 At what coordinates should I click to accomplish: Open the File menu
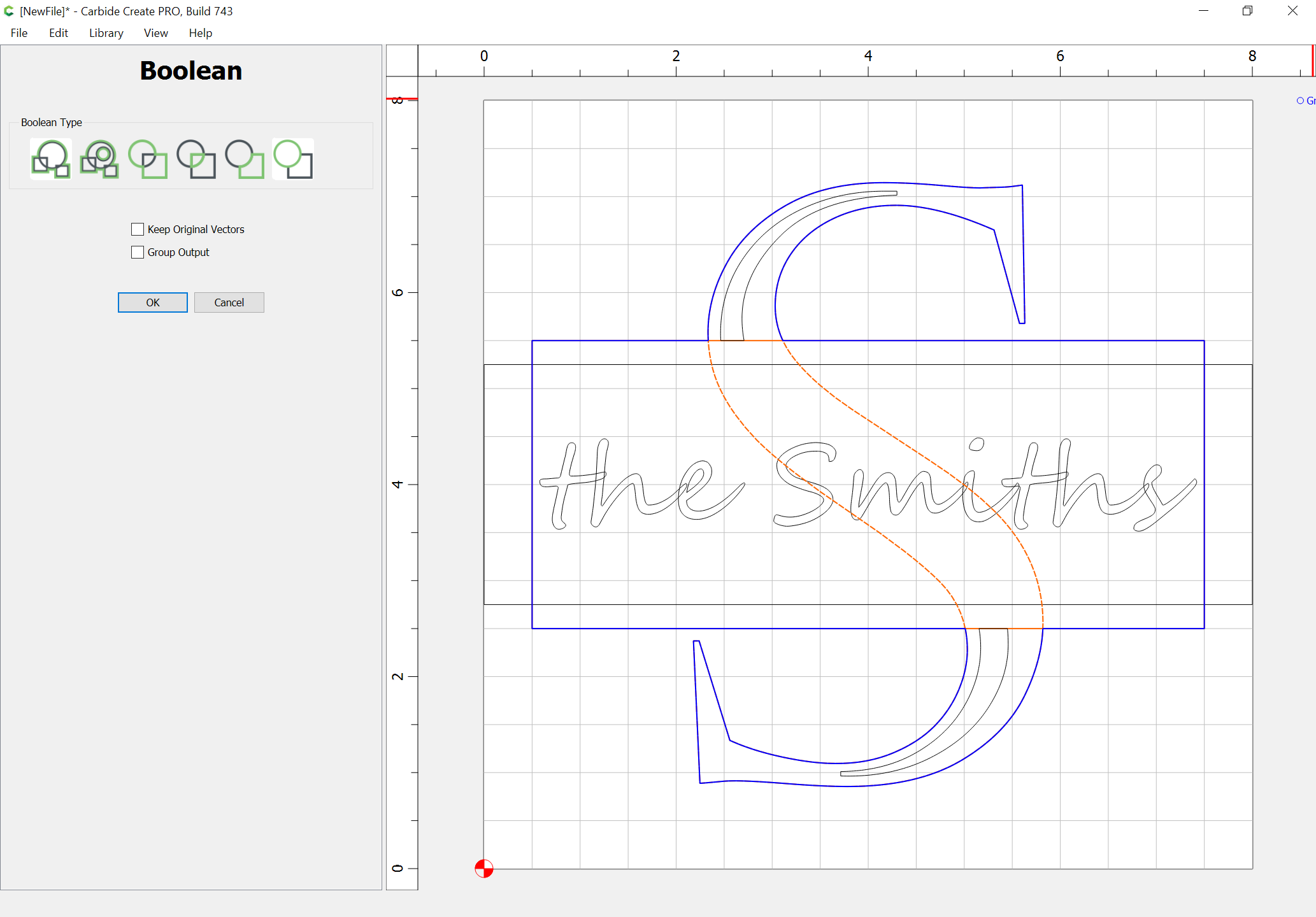[x=19, y=33]
